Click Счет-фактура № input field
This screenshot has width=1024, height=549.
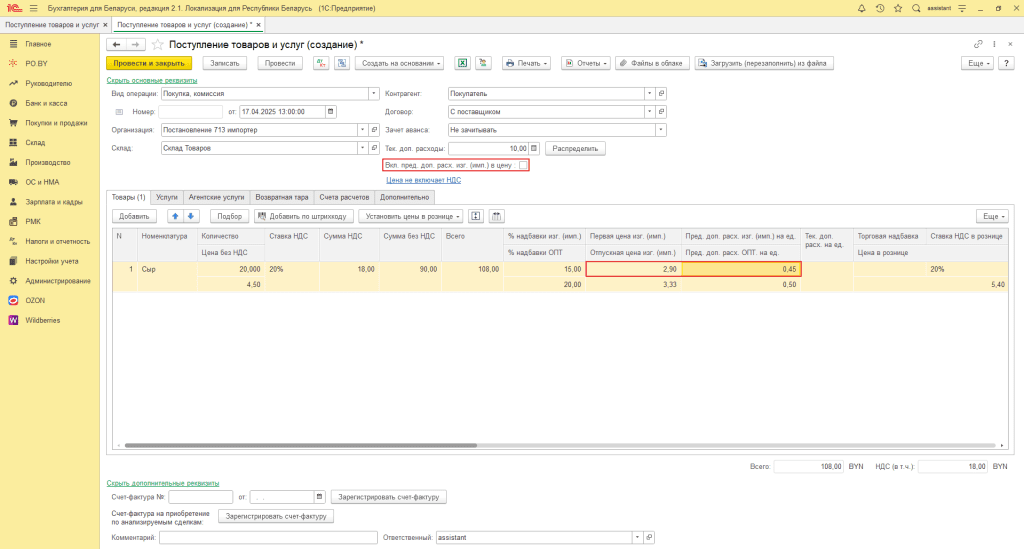pyautogui.click(x=200, y=497)
